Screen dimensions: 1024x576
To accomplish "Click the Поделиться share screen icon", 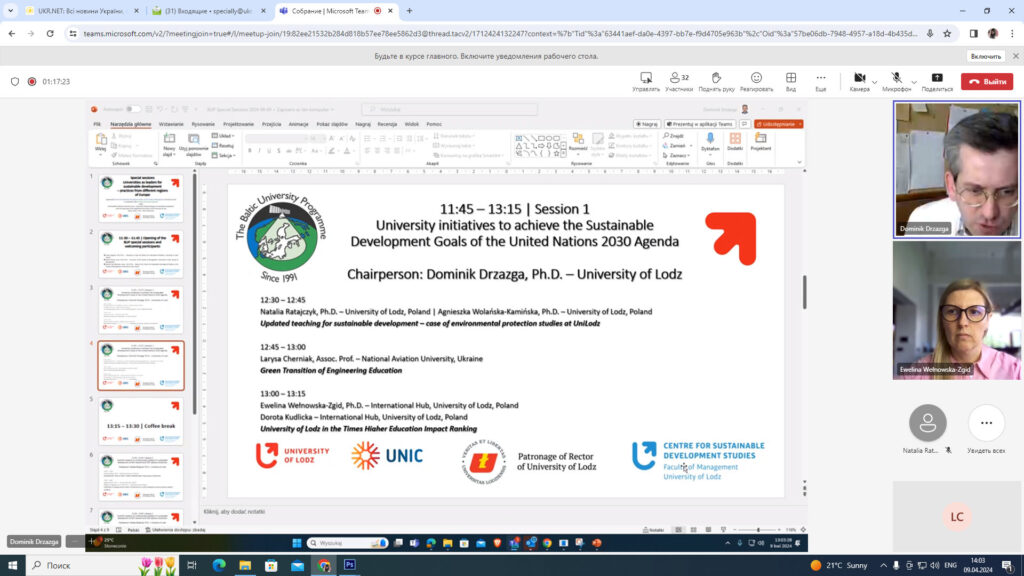I will [937, 81].
